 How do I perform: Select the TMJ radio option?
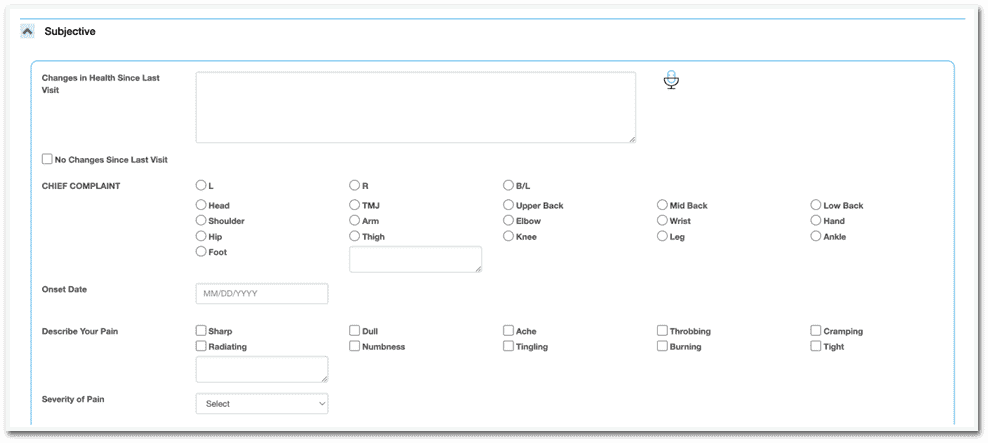(x=355, y=205)
